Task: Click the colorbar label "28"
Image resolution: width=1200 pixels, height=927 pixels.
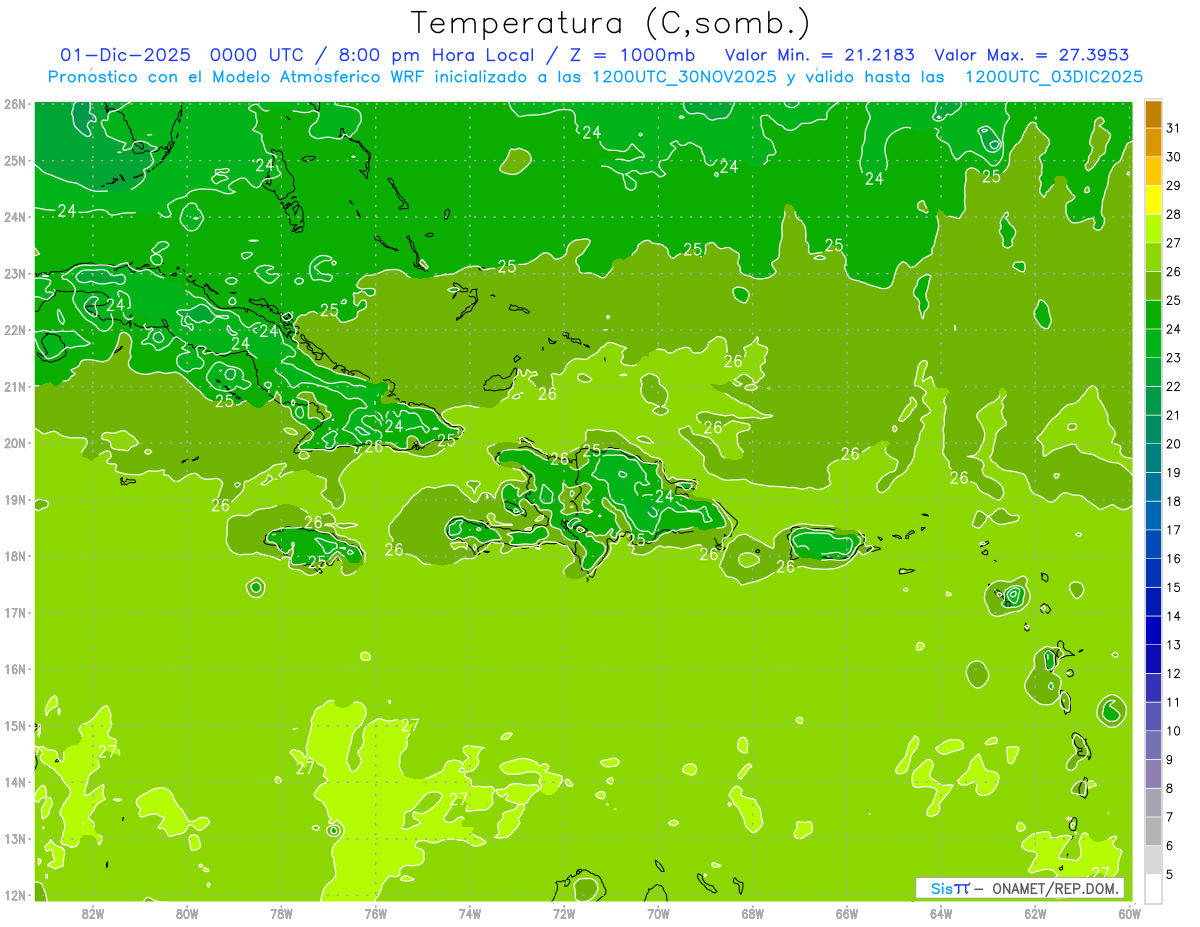Action: click(x=1173, y=214)
